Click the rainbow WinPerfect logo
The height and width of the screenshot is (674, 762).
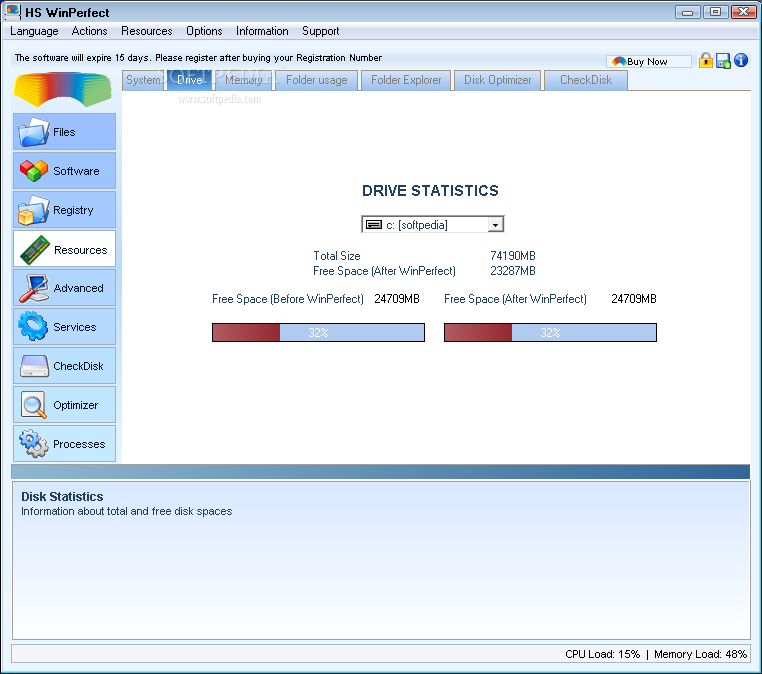coord(63,89)
